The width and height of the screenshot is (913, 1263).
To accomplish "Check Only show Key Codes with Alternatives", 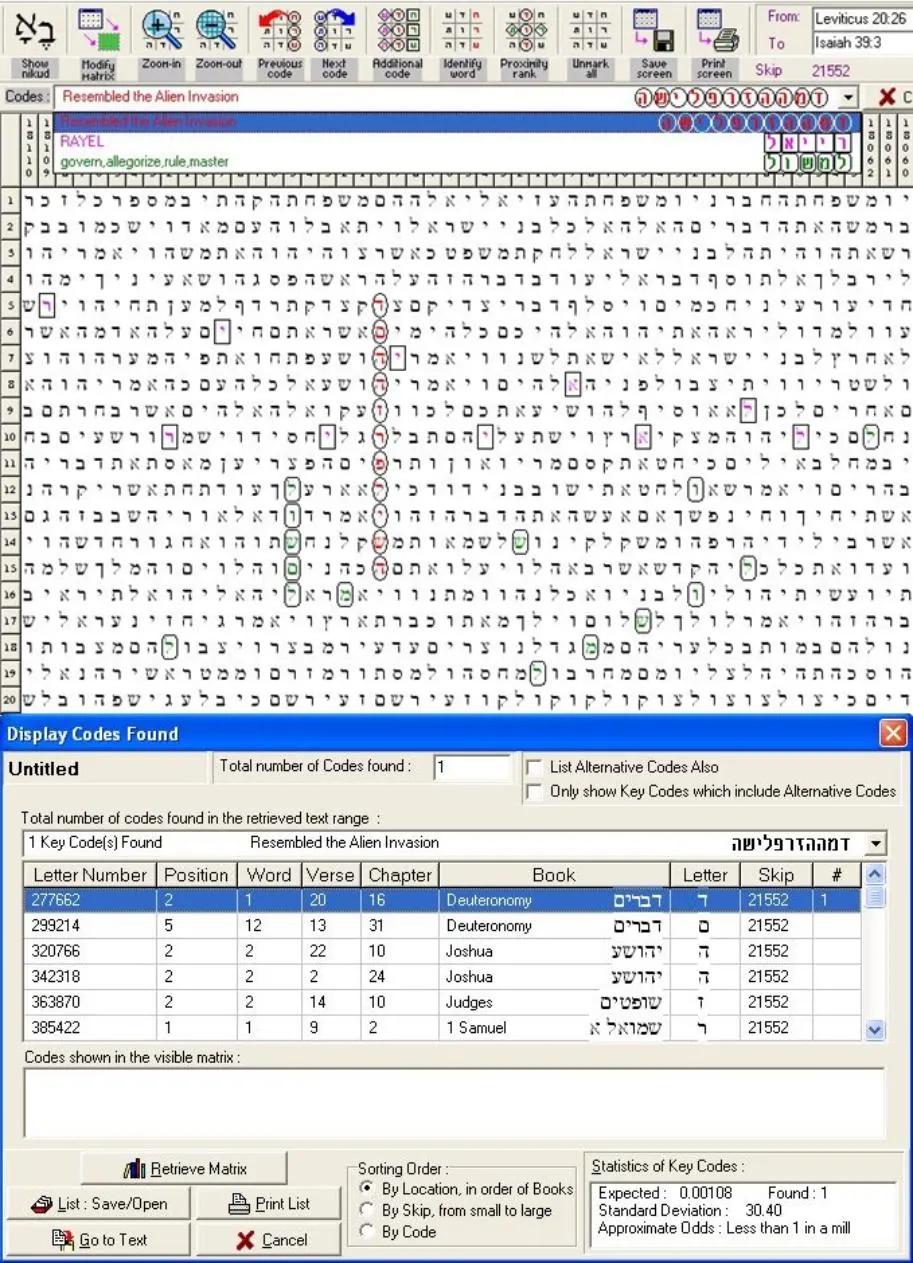I will click(534, 791).
